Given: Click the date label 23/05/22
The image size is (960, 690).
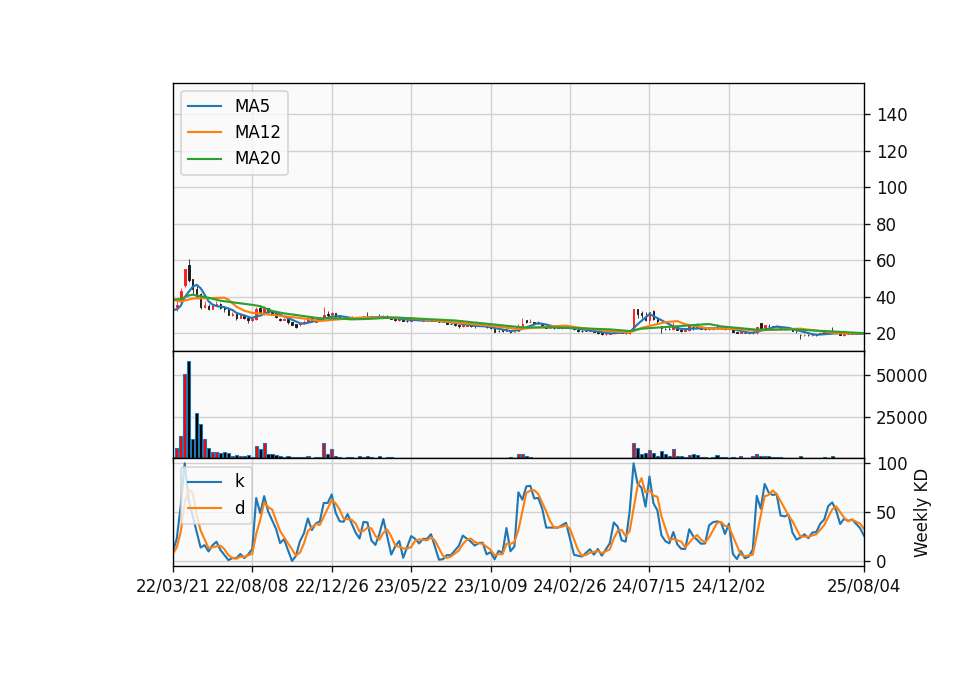Looking at the screenshot, I should pyautogui.click(x=411, y=587).
